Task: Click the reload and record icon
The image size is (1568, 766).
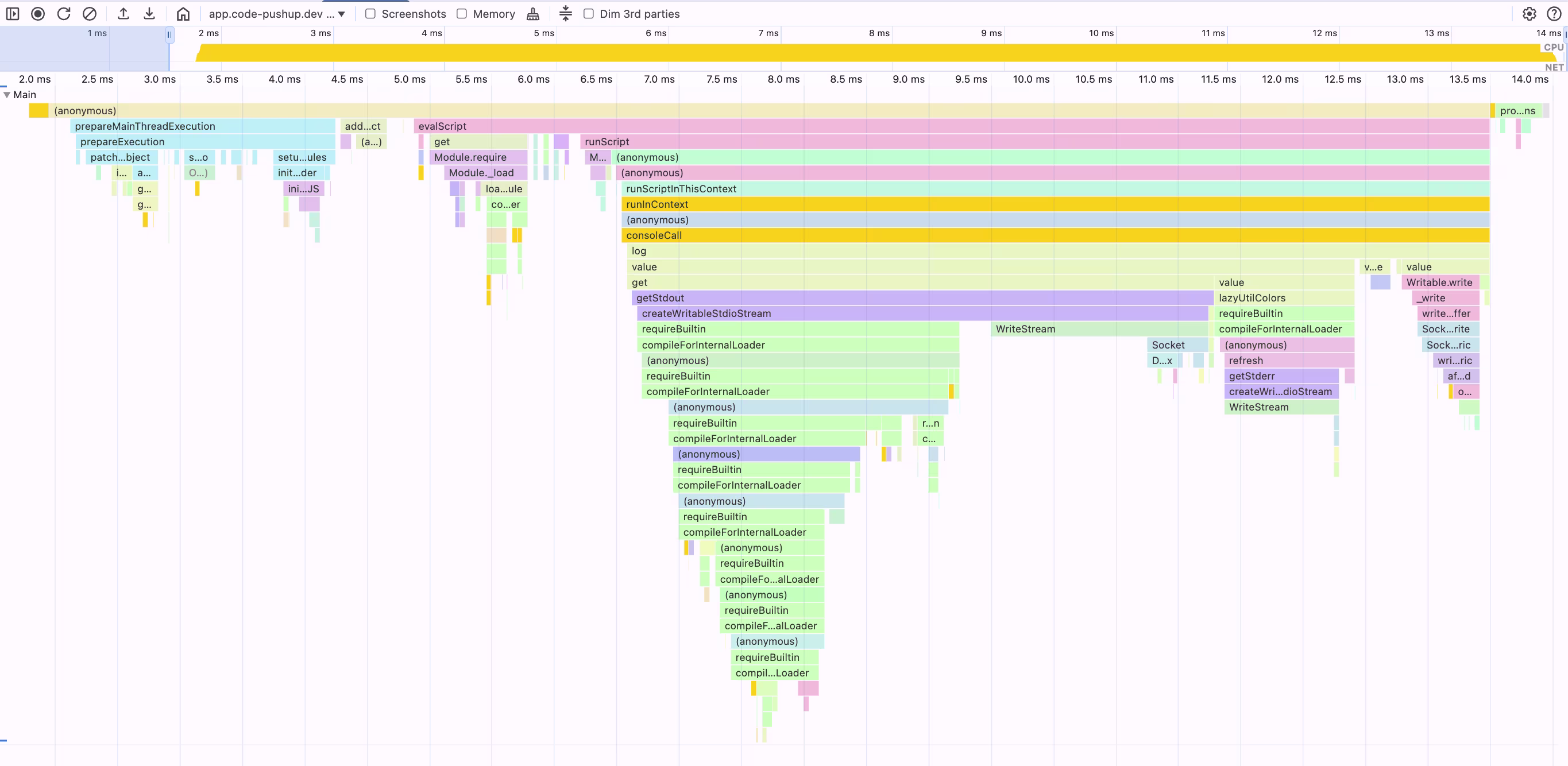Action: pos(64,13)
